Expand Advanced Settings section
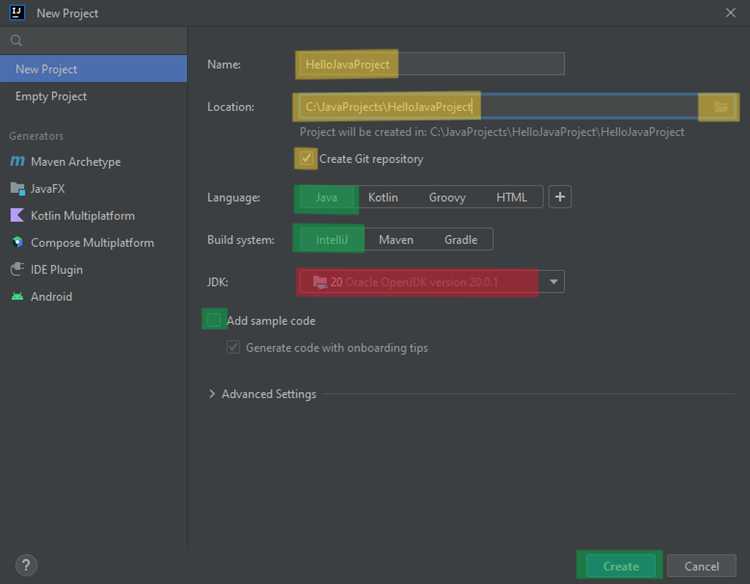 point(211,394)
